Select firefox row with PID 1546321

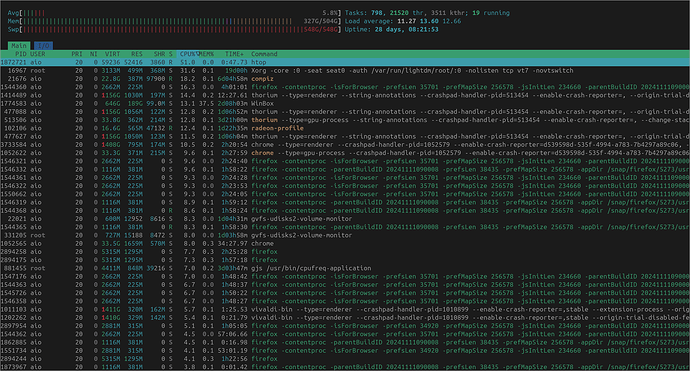(x=345, y=161)
